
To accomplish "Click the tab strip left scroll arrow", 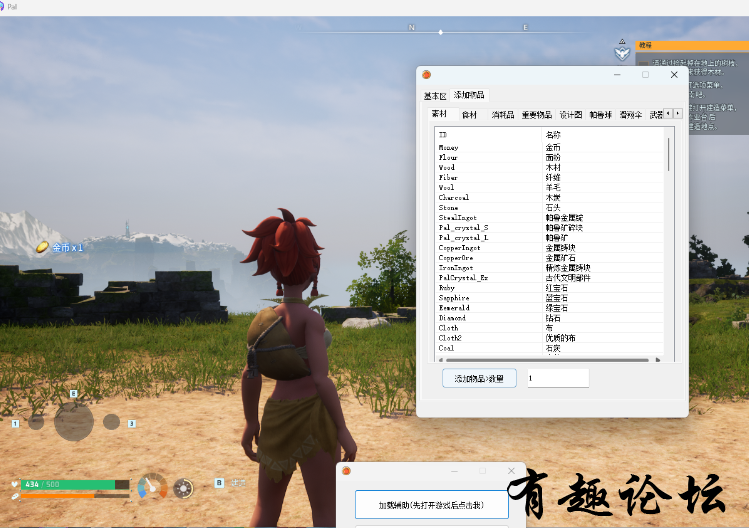I will coord(668,113).
